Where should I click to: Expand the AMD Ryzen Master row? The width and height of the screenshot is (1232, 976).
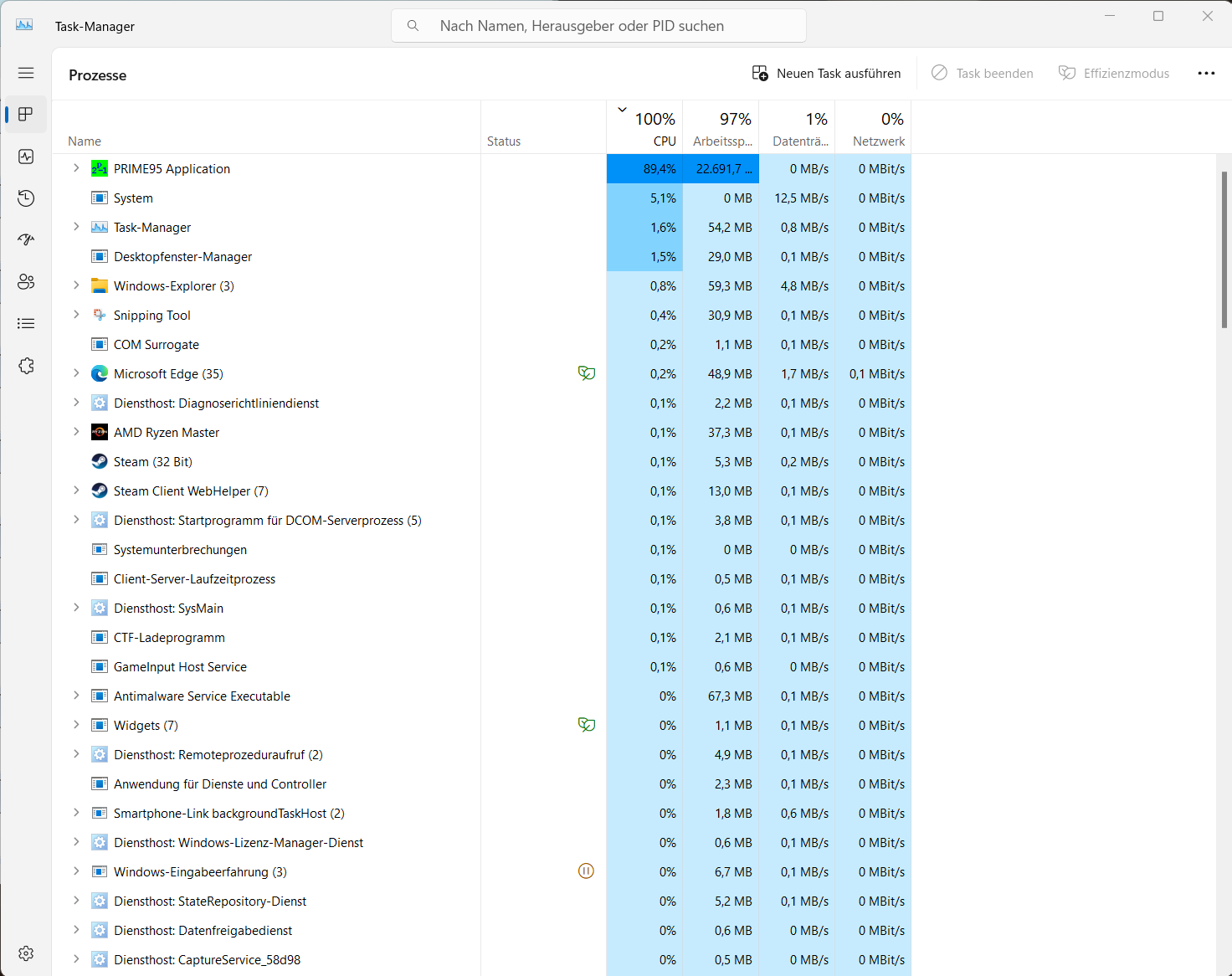[76, 432]
